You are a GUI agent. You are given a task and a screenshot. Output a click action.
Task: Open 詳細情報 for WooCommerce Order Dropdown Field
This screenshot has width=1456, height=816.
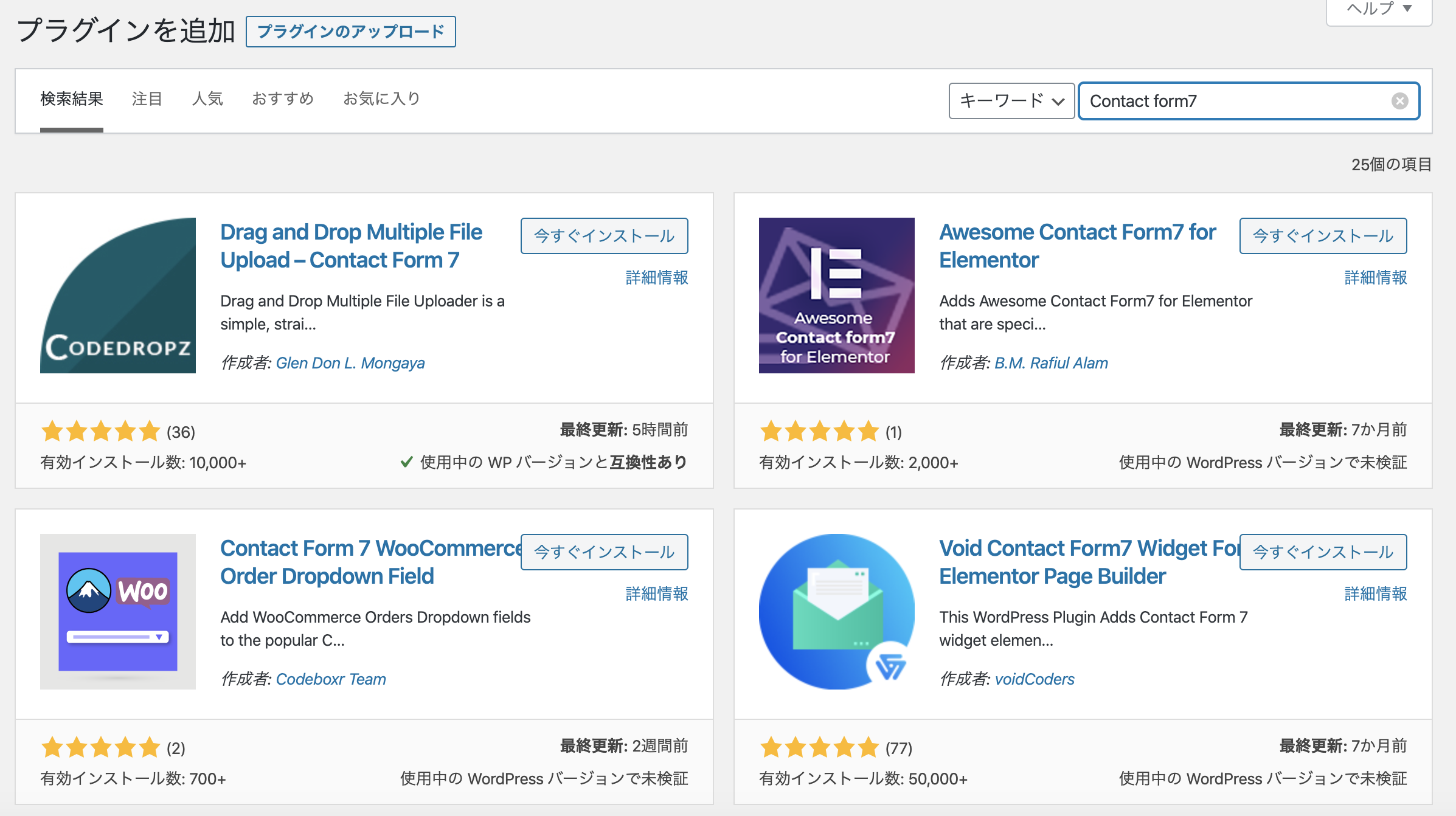click(x=657, y=593)
